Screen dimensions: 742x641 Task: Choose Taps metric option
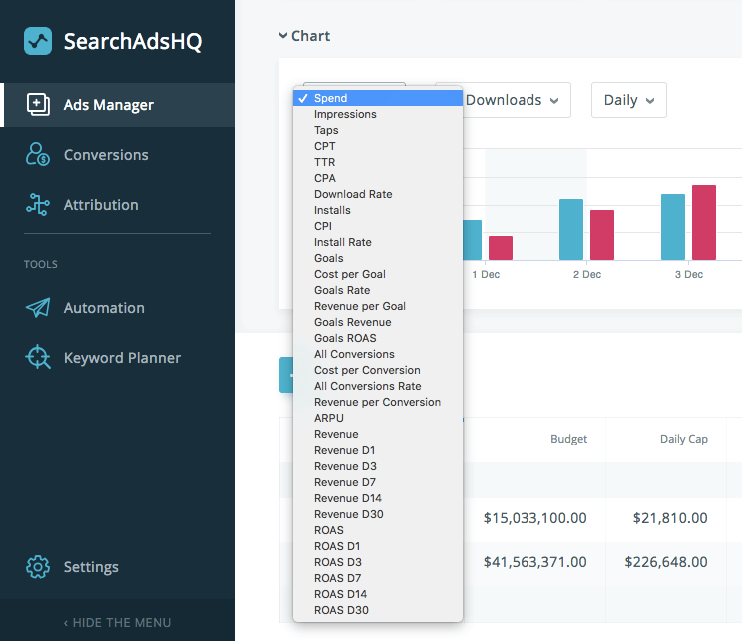[x=378, y=130]
